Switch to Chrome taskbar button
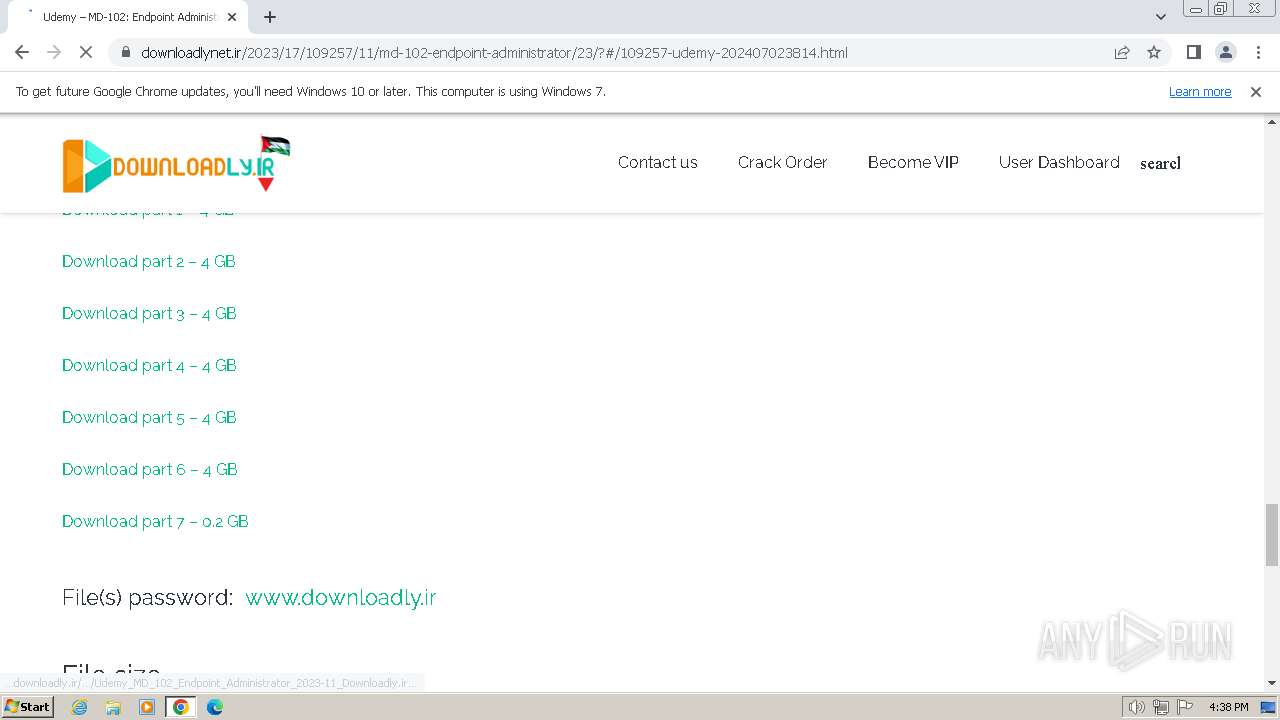Screen dimensions: 1280x720 pyautogui.click(x=181, y=707)
